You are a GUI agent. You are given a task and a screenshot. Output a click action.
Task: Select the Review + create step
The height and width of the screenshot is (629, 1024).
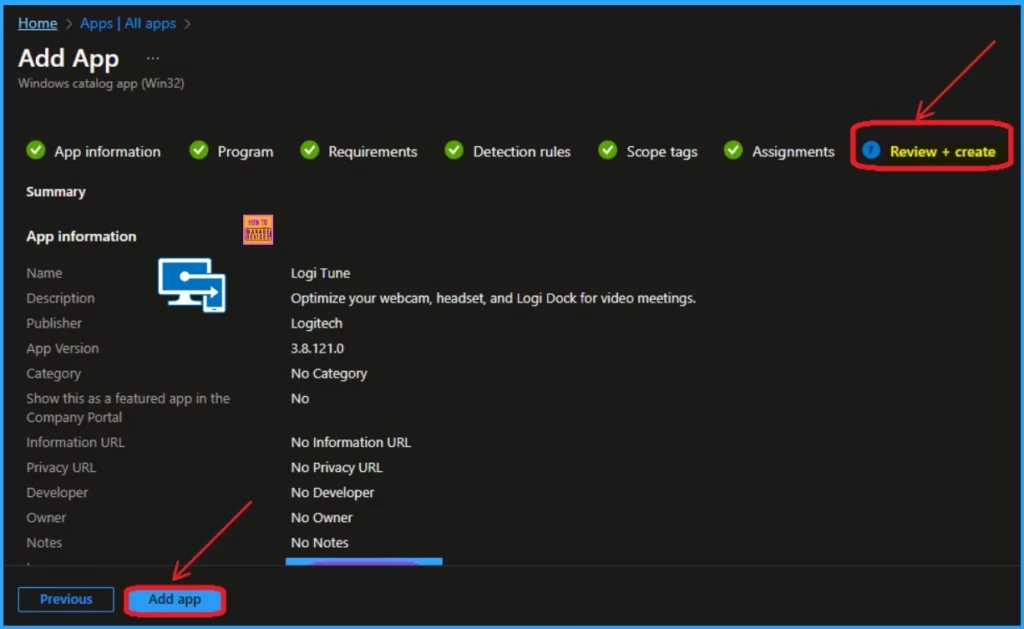point(929,152)
